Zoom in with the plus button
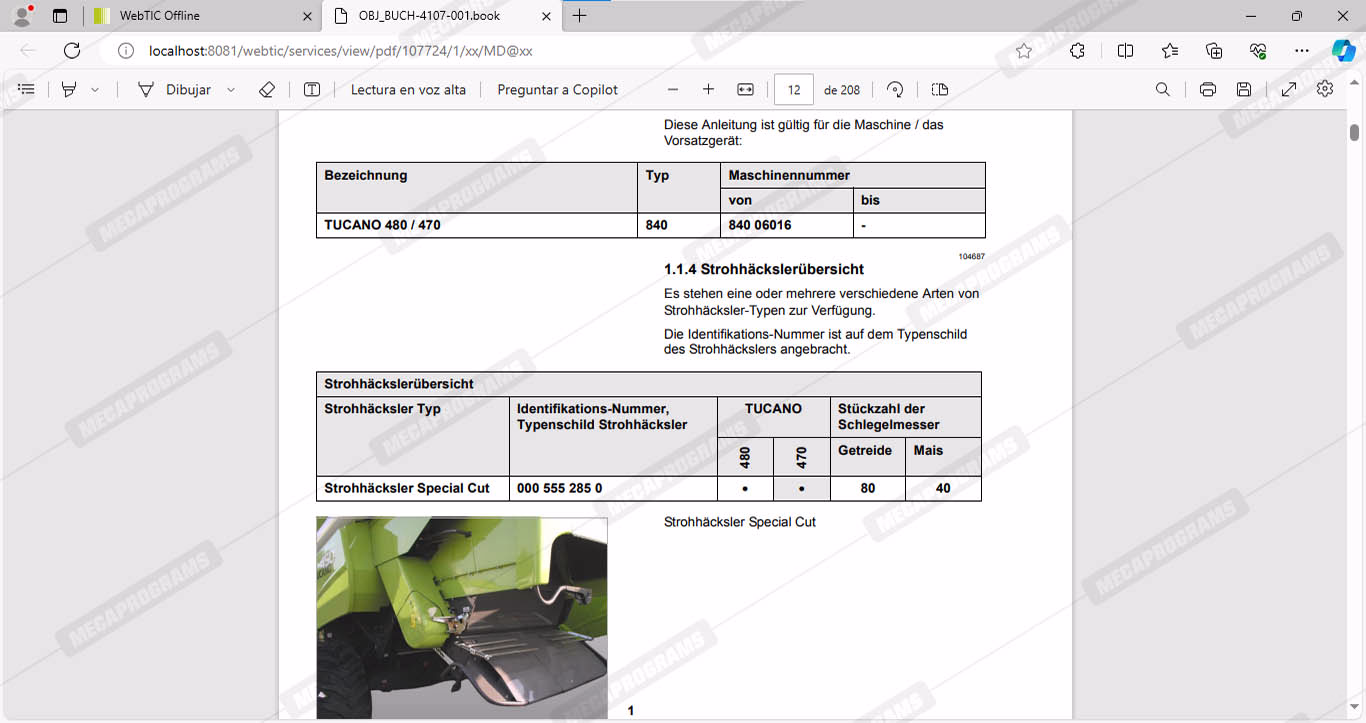The image size is (1366, 723). 708,89
